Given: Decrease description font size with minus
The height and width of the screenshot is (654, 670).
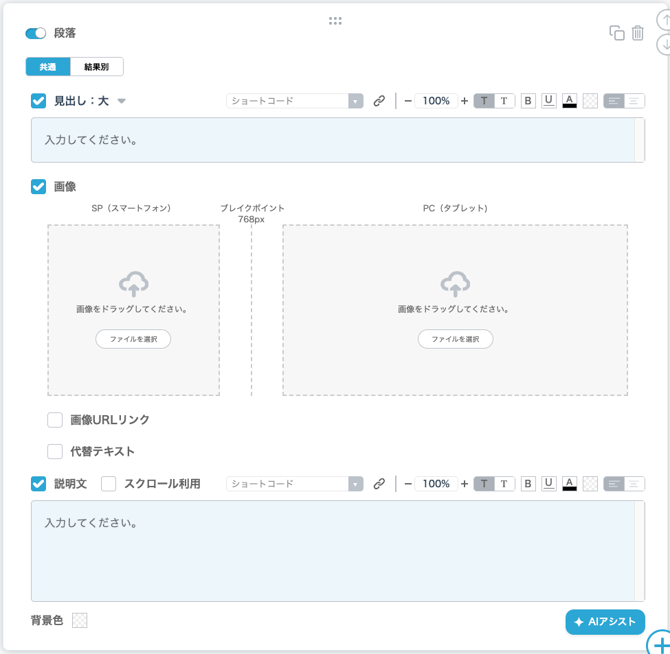Looking at the screenshot, I should click(408, 484).
